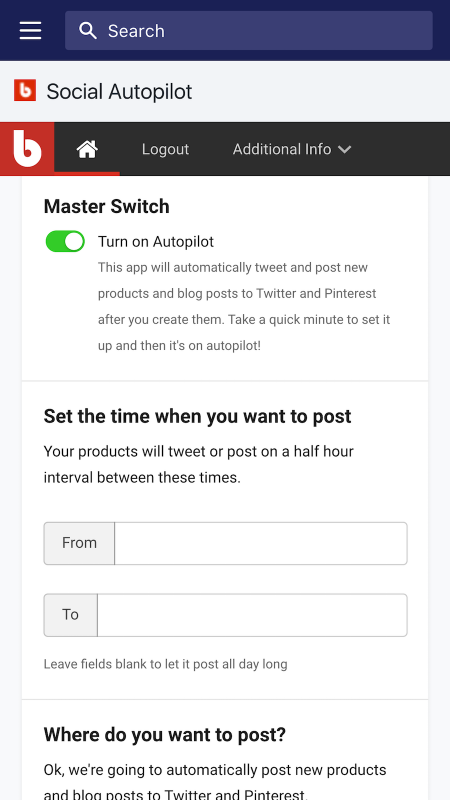Click the red b logo in navbar
The height and width of the screenshot is (800, 450).
pos(27,148)
